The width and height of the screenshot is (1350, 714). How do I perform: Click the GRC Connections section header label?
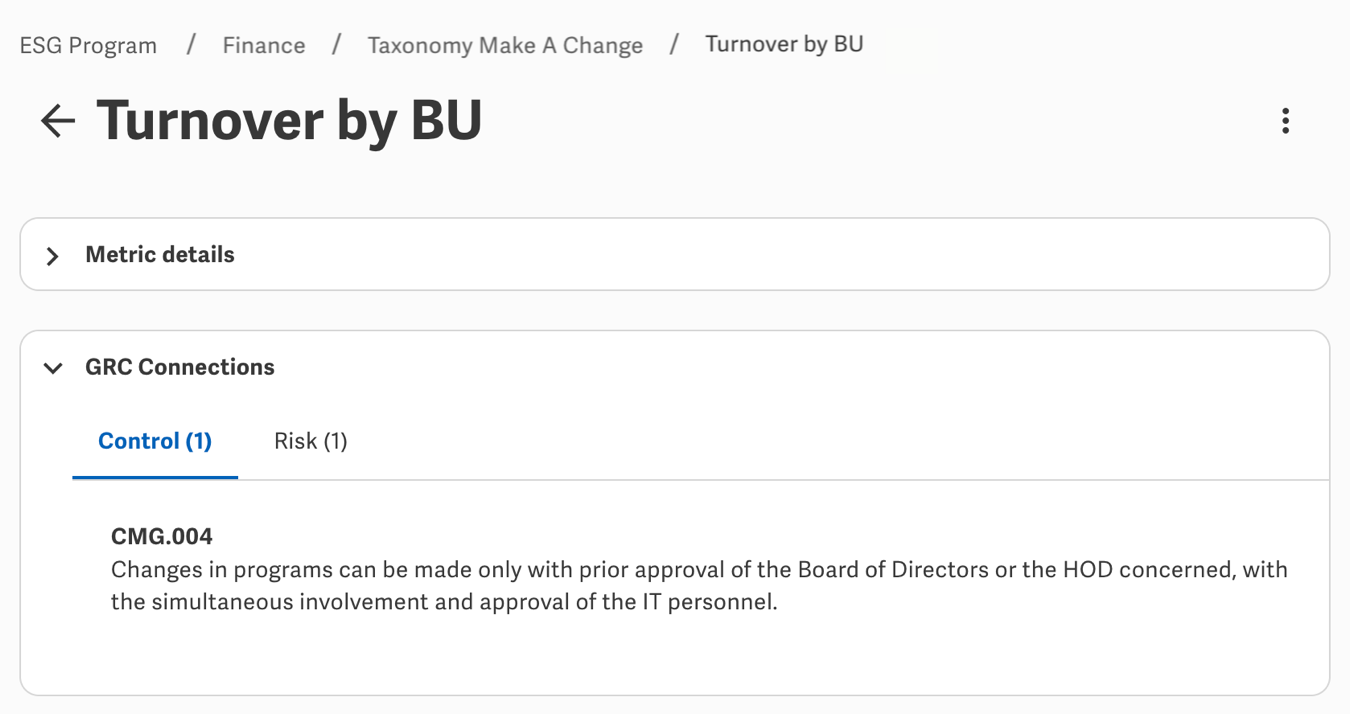click(x=180, y=367)
